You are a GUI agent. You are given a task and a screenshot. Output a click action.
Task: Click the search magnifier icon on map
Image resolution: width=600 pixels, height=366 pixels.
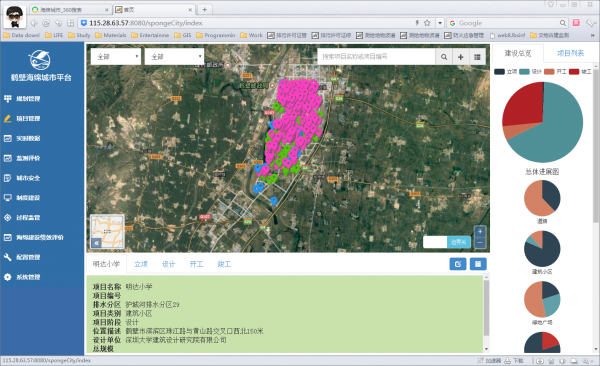[x=444, y=57]
